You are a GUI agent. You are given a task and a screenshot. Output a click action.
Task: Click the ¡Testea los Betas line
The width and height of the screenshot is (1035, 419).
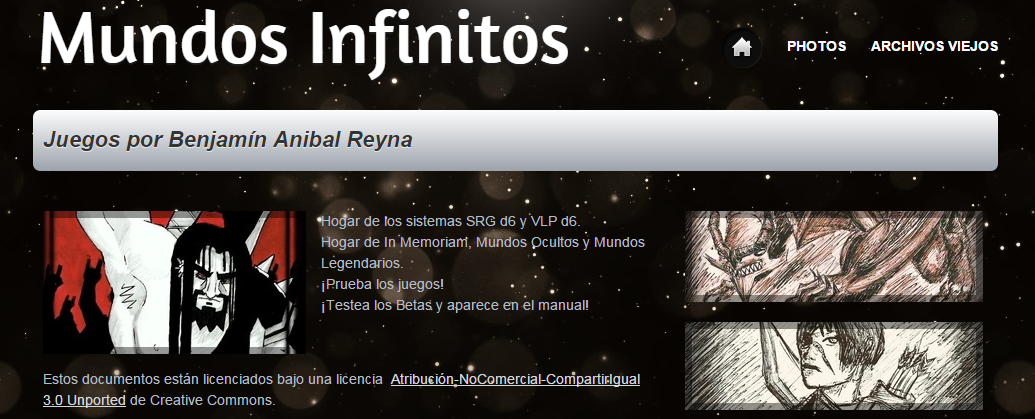tap(454, 306)
